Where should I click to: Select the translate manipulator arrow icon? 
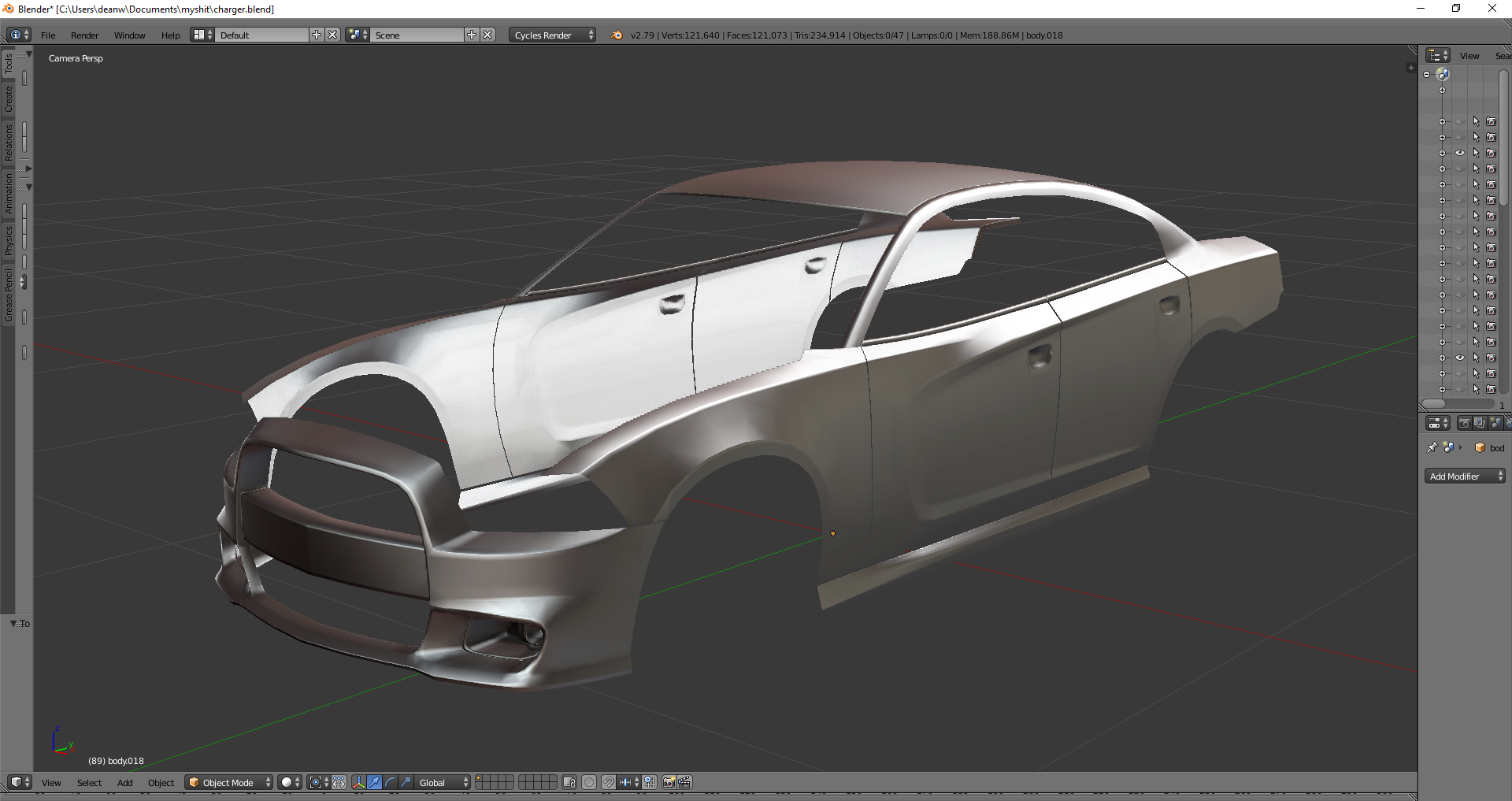(375, 782)
